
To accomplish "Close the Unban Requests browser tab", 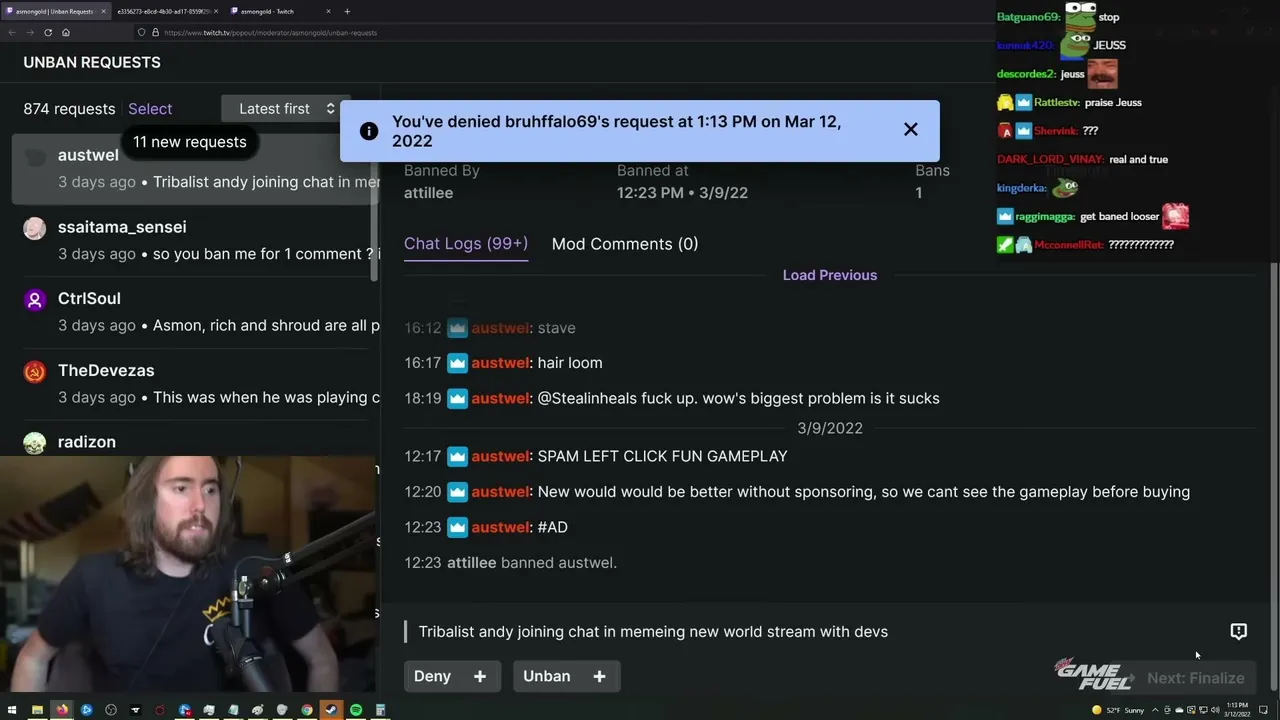I will [x=102, y=11].
